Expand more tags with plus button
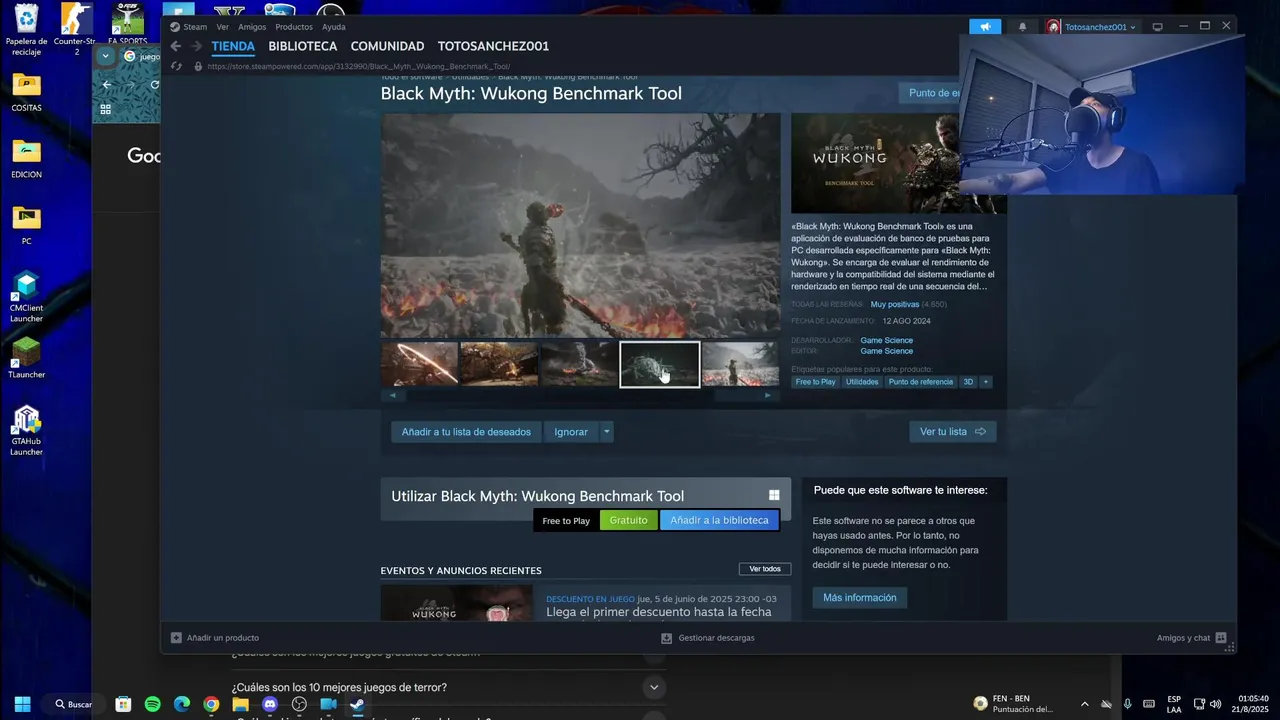 coord(986,382)
